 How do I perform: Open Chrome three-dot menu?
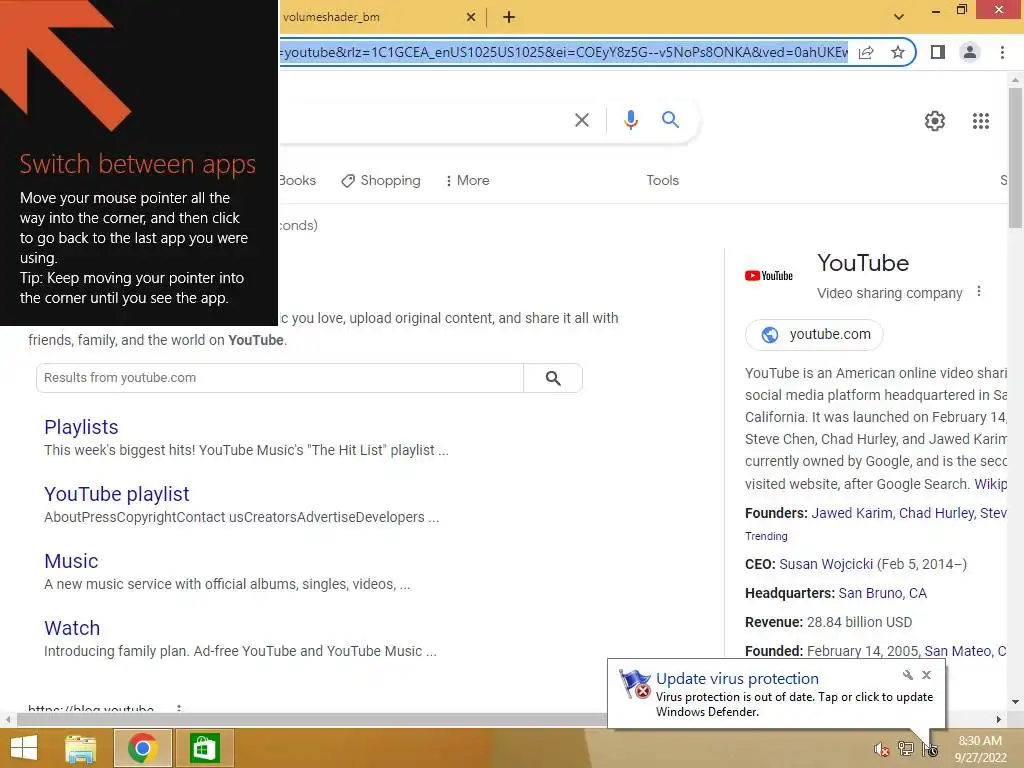pyautogui.click(x=1002, y=52)
